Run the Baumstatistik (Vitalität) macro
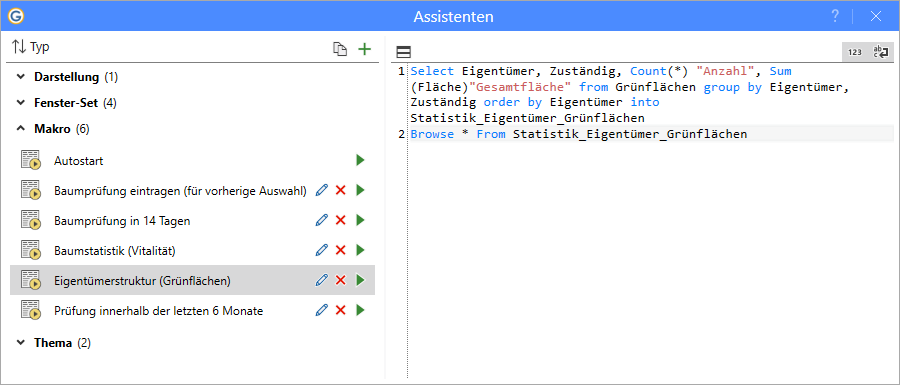 (360, 250)
